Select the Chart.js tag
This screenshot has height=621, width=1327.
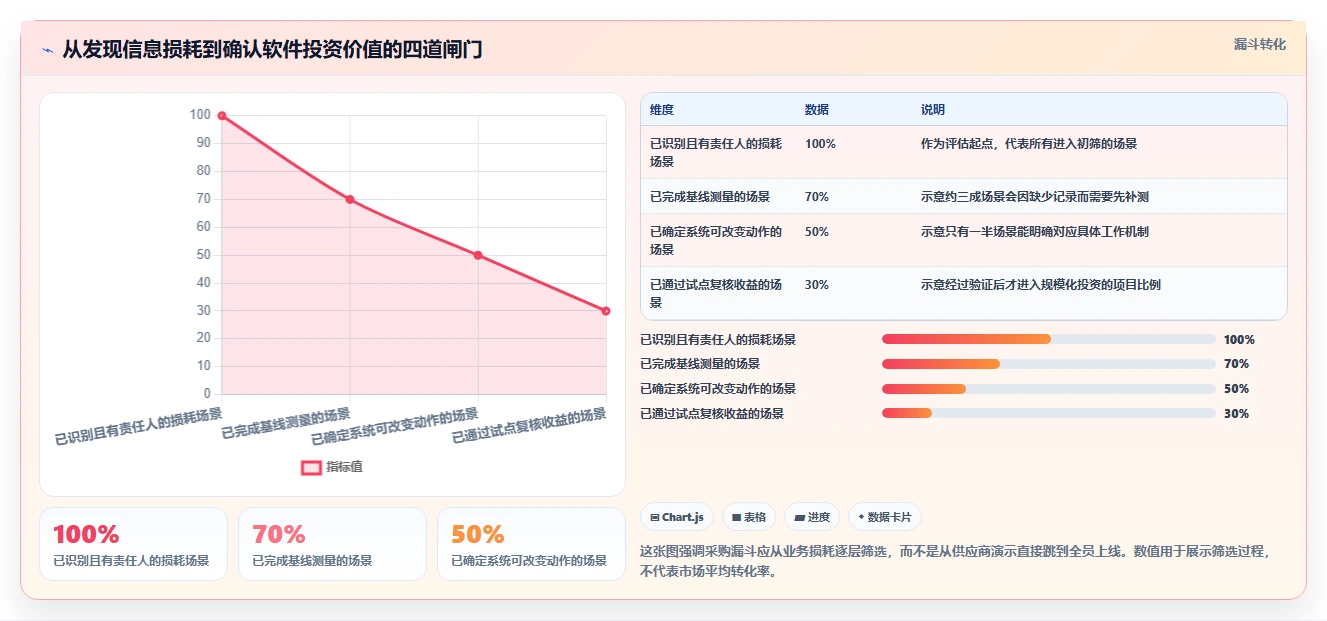pos(676,517)
